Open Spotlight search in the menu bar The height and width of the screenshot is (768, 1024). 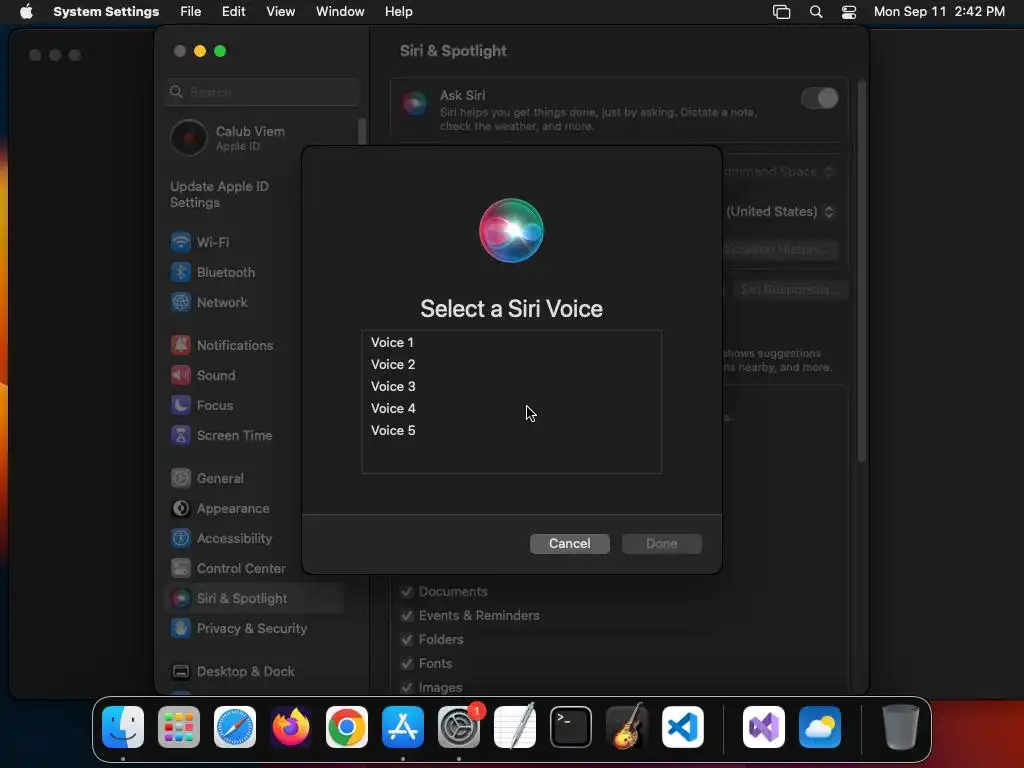click(816, 12)
